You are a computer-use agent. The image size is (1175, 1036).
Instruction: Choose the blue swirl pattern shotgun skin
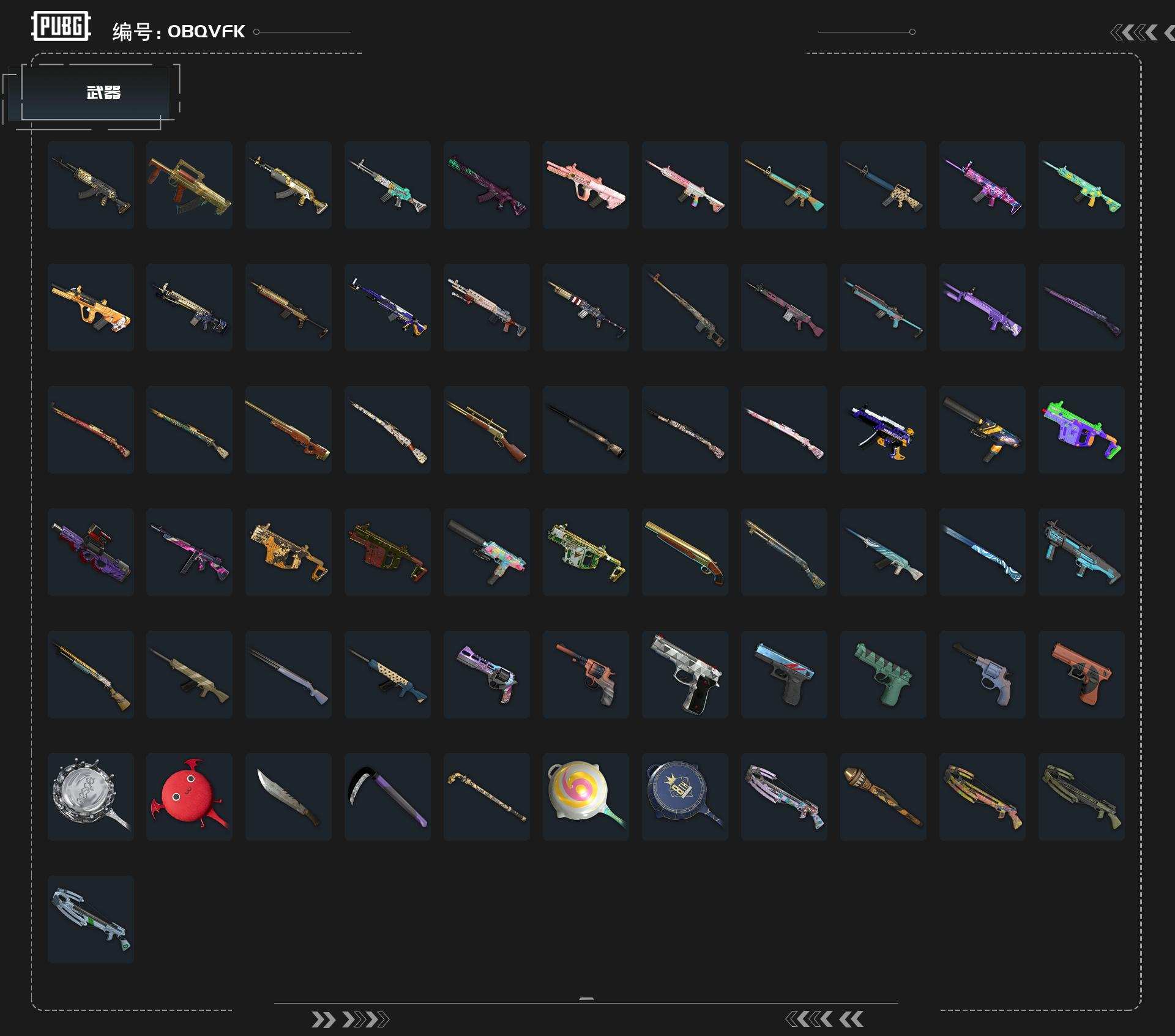(982, 552)
